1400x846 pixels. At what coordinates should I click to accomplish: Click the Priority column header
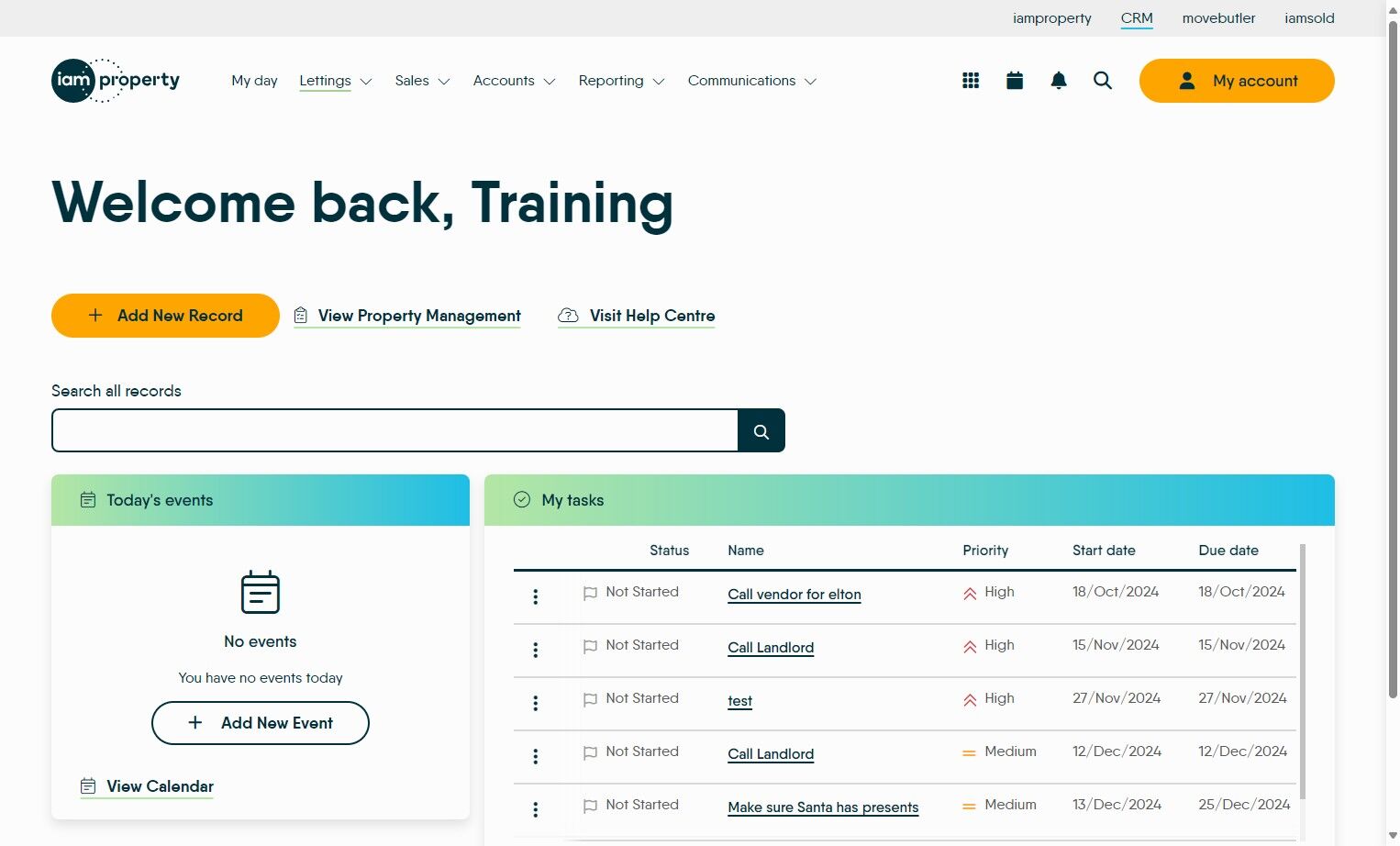click(x=985, y=551)
